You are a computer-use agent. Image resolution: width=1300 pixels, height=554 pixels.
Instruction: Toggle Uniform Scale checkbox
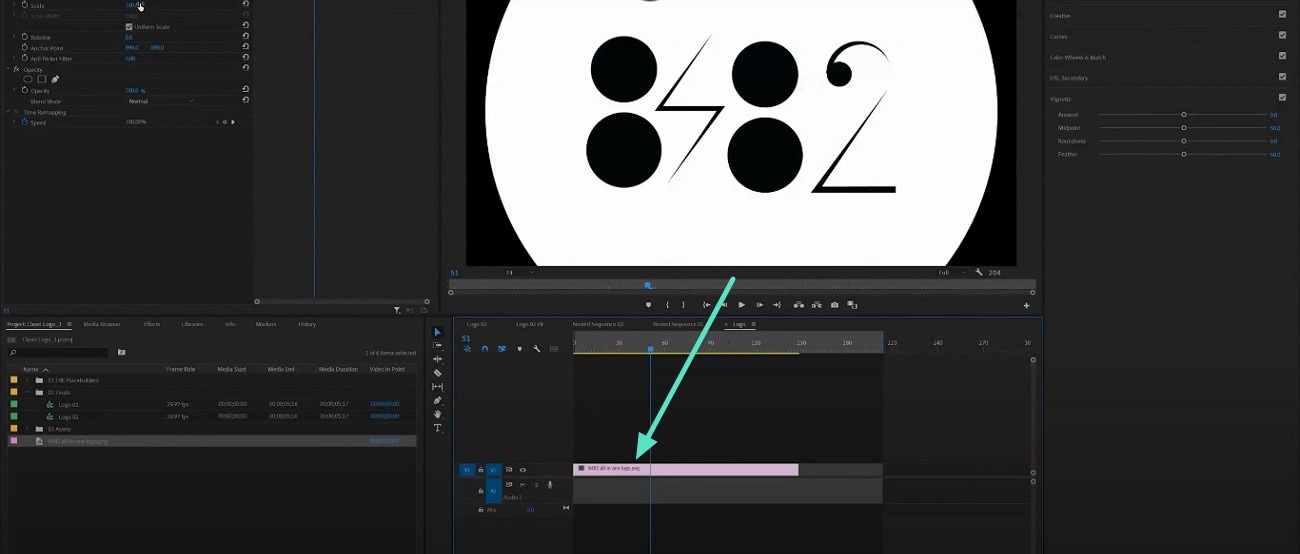click(128, 27)
